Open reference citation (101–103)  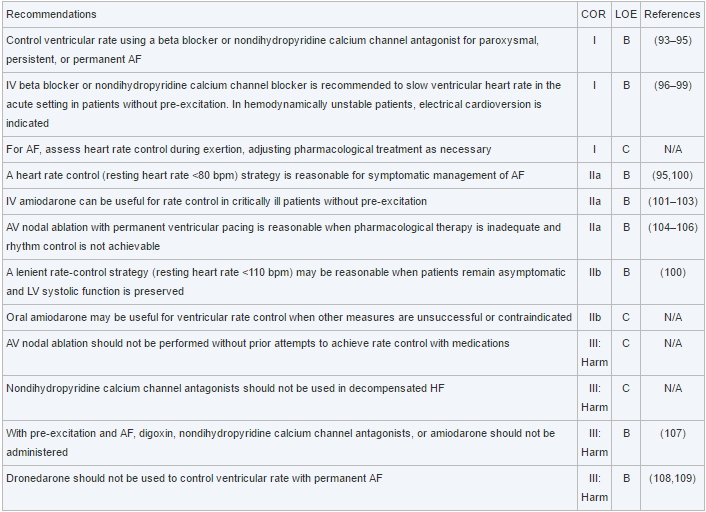tap(672, 201)
